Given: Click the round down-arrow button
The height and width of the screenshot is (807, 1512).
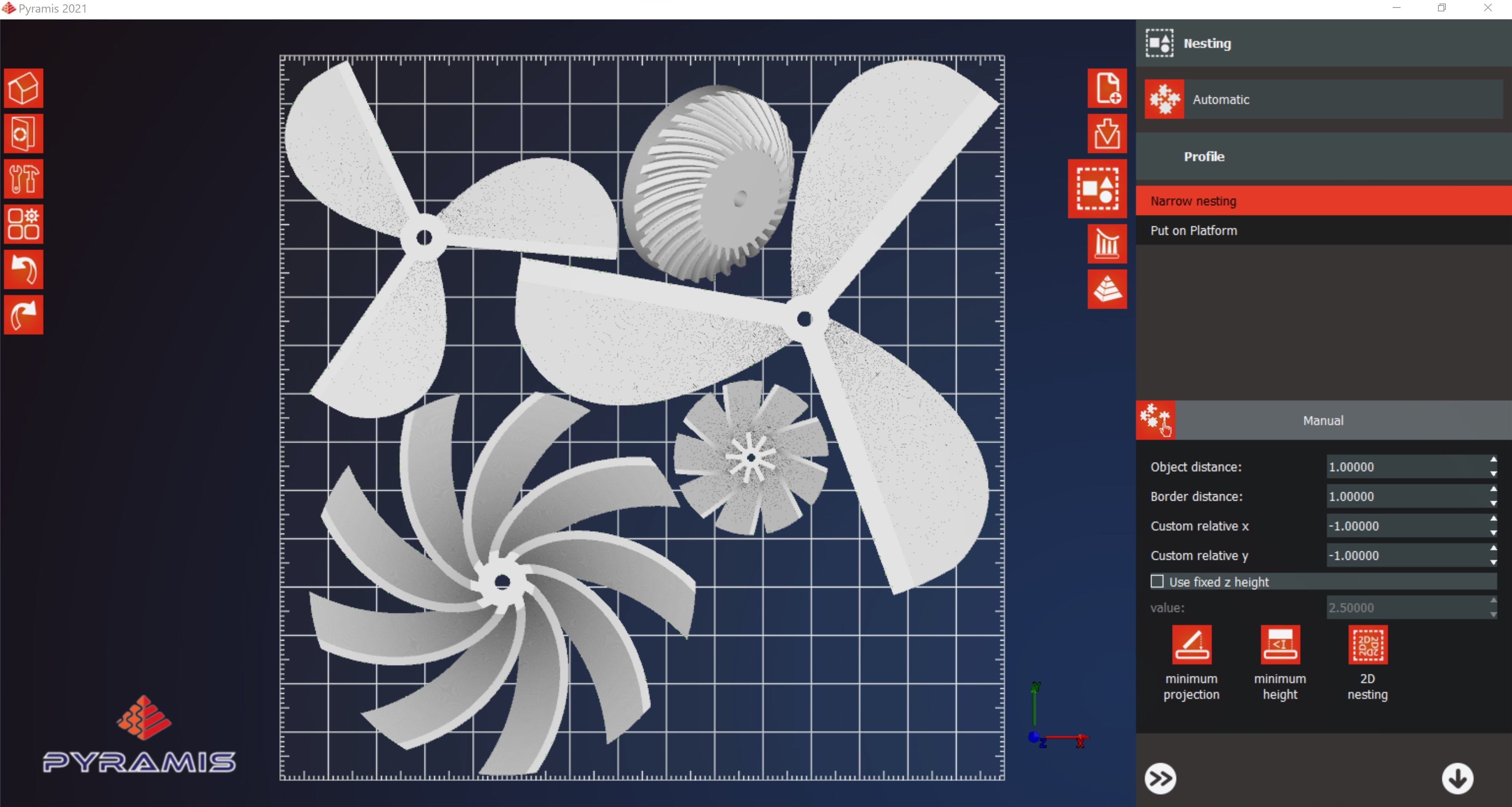Looking at the screenshot, I should (1457, 778).
